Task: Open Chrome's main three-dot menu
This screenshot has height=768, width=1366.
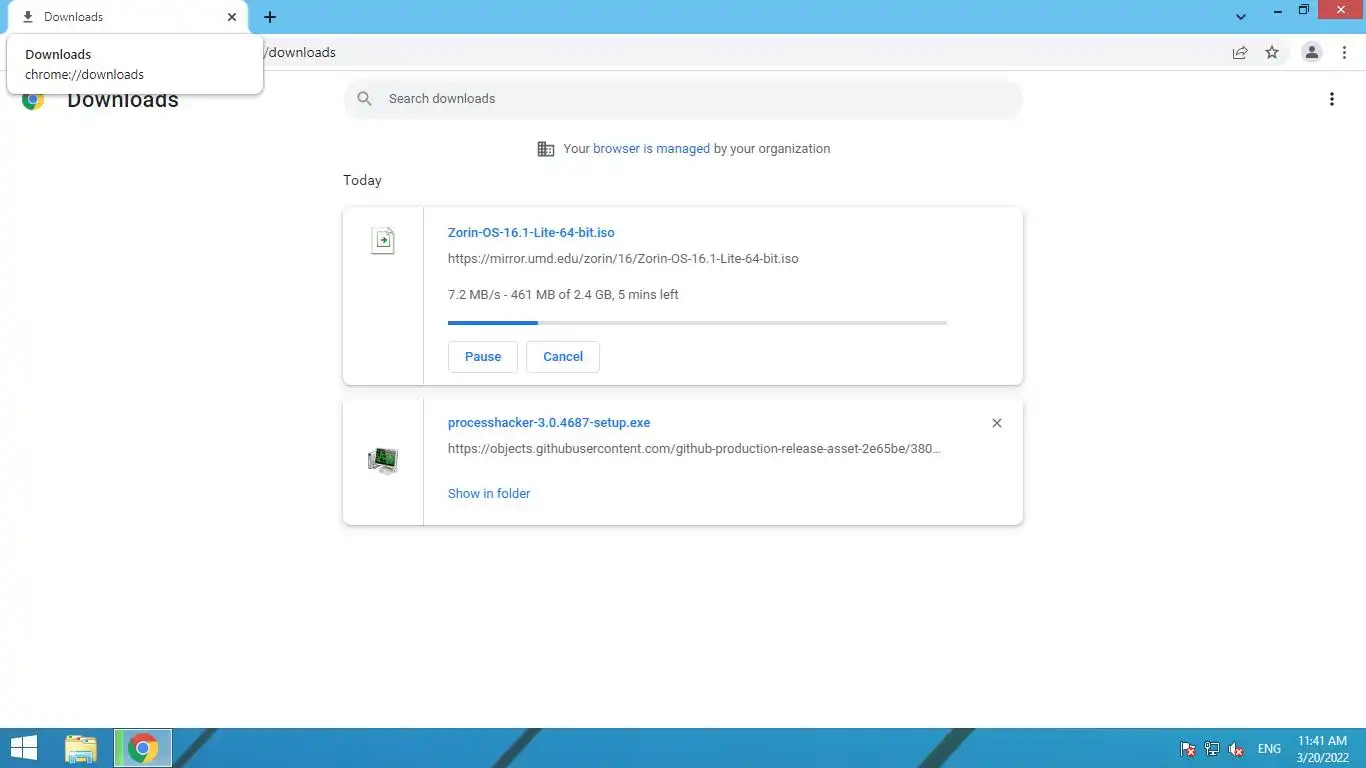Action: click(1344, 52)
